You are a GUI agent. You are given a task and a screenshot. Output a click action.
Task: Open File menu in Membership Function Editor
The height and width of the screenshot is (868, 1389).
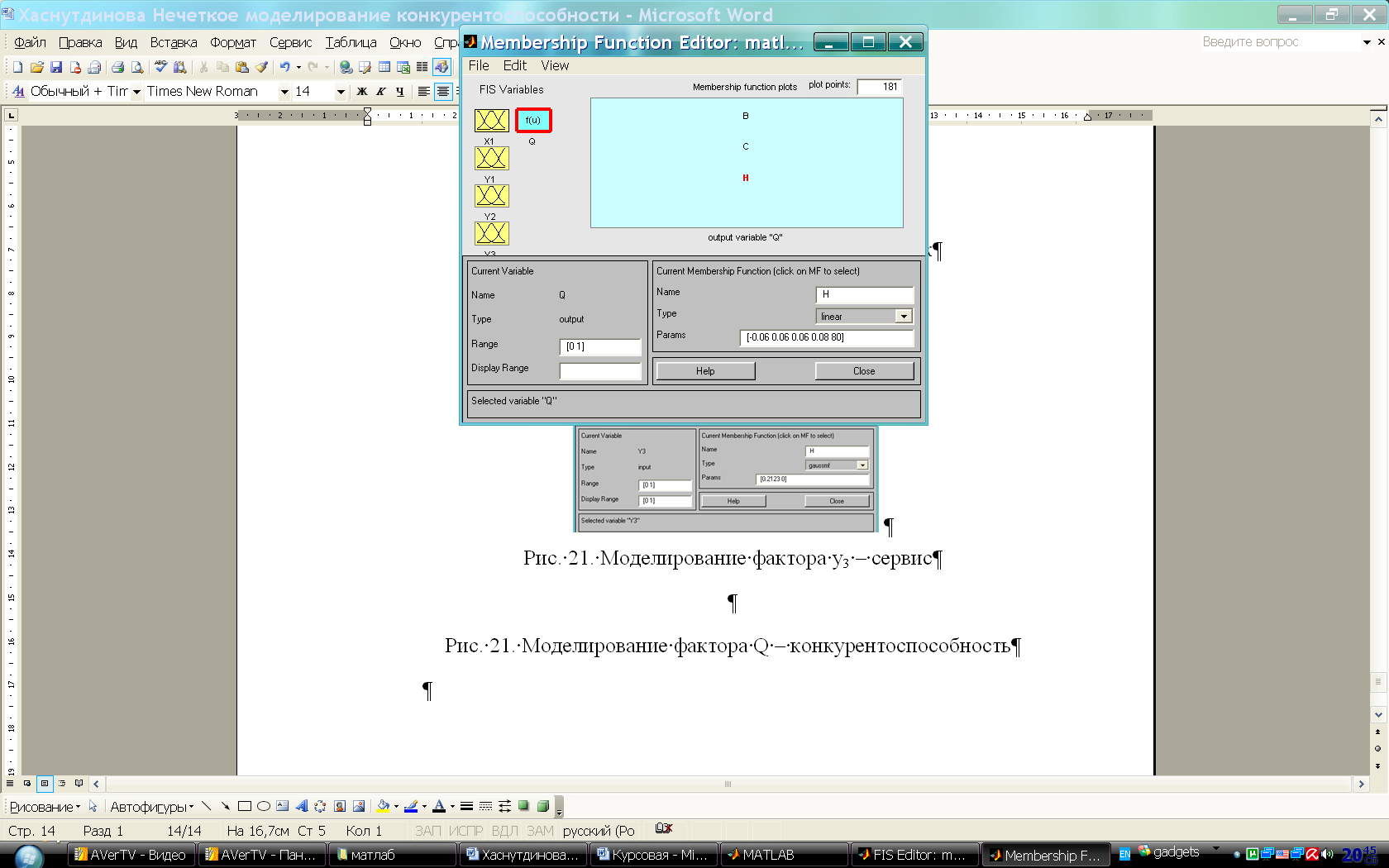click(479, 66)
